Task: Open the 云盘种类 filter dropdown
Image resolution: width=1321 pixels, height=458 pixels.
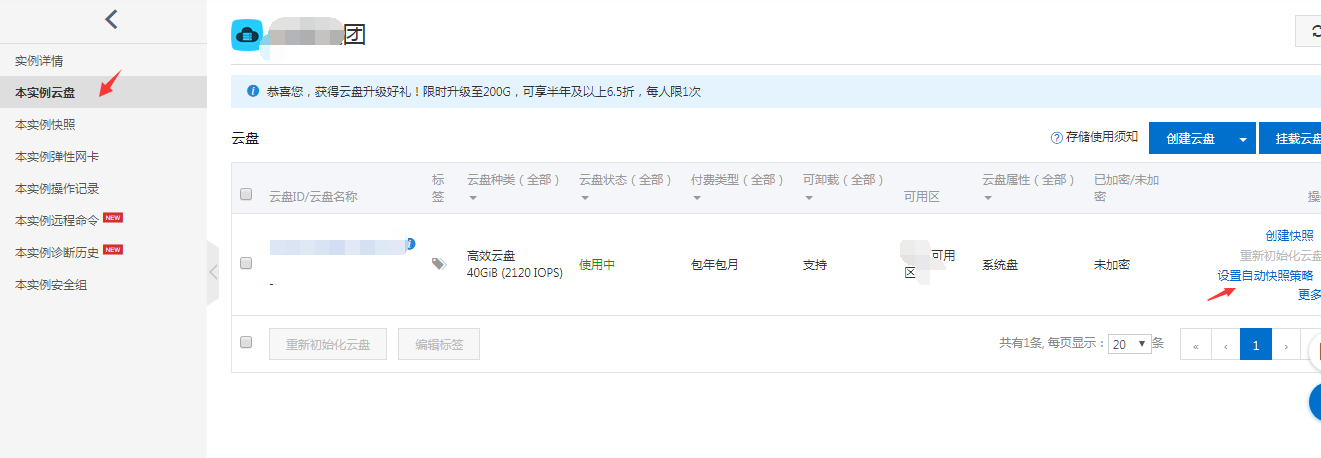Action: (472, 198)
